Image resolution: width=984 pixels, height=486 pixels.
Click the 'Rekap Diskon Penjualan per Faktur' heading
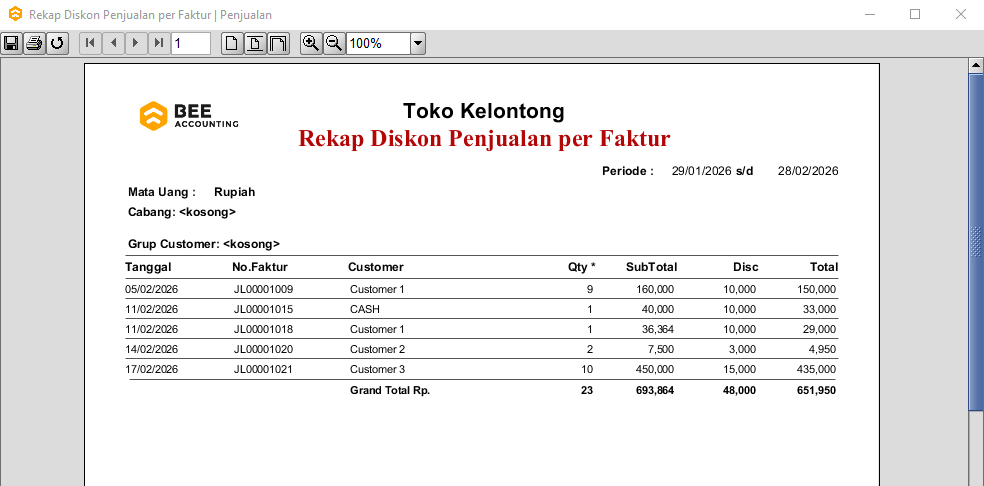(484, 138)
